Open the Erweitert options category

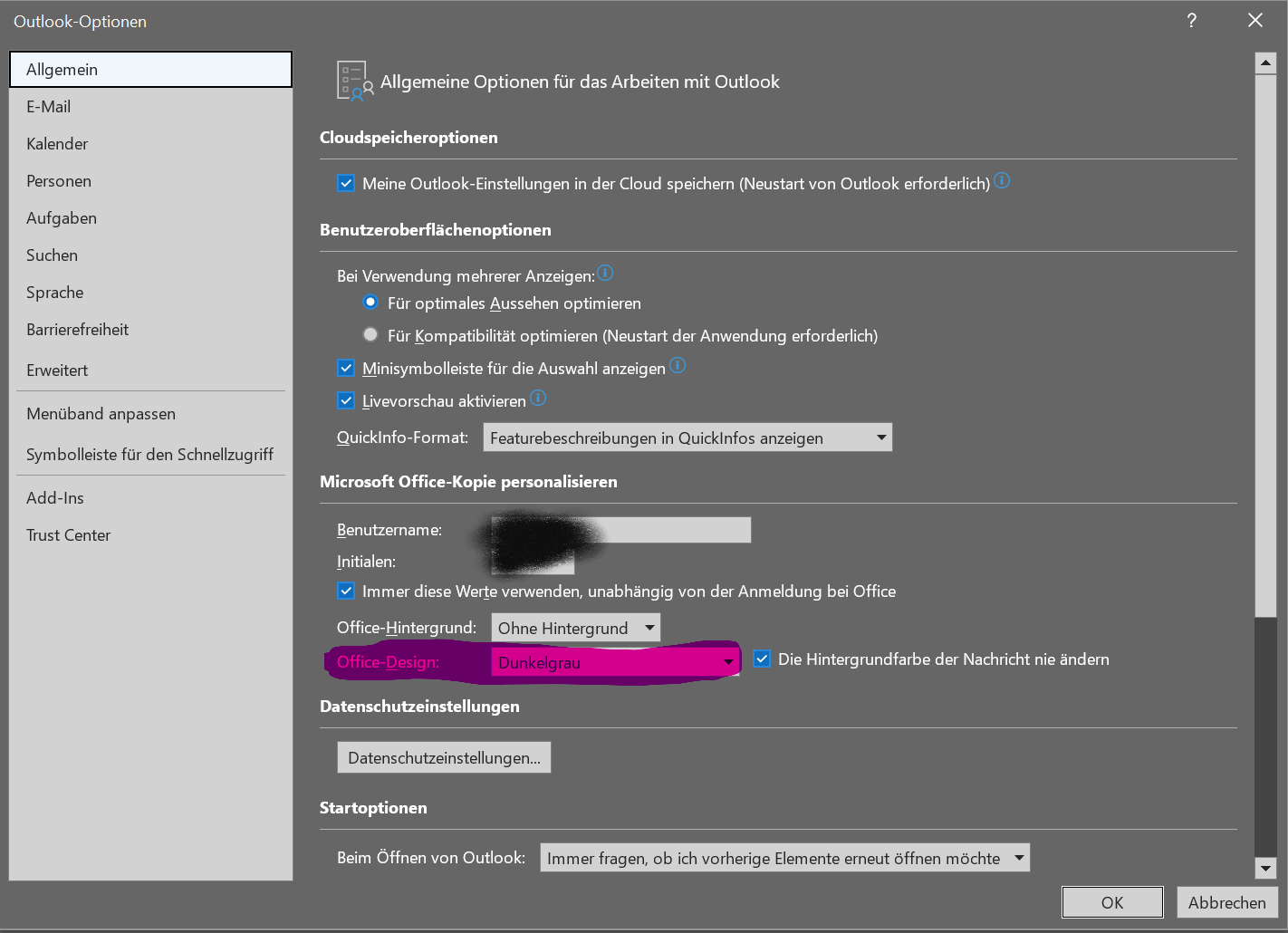coord(150,370)
